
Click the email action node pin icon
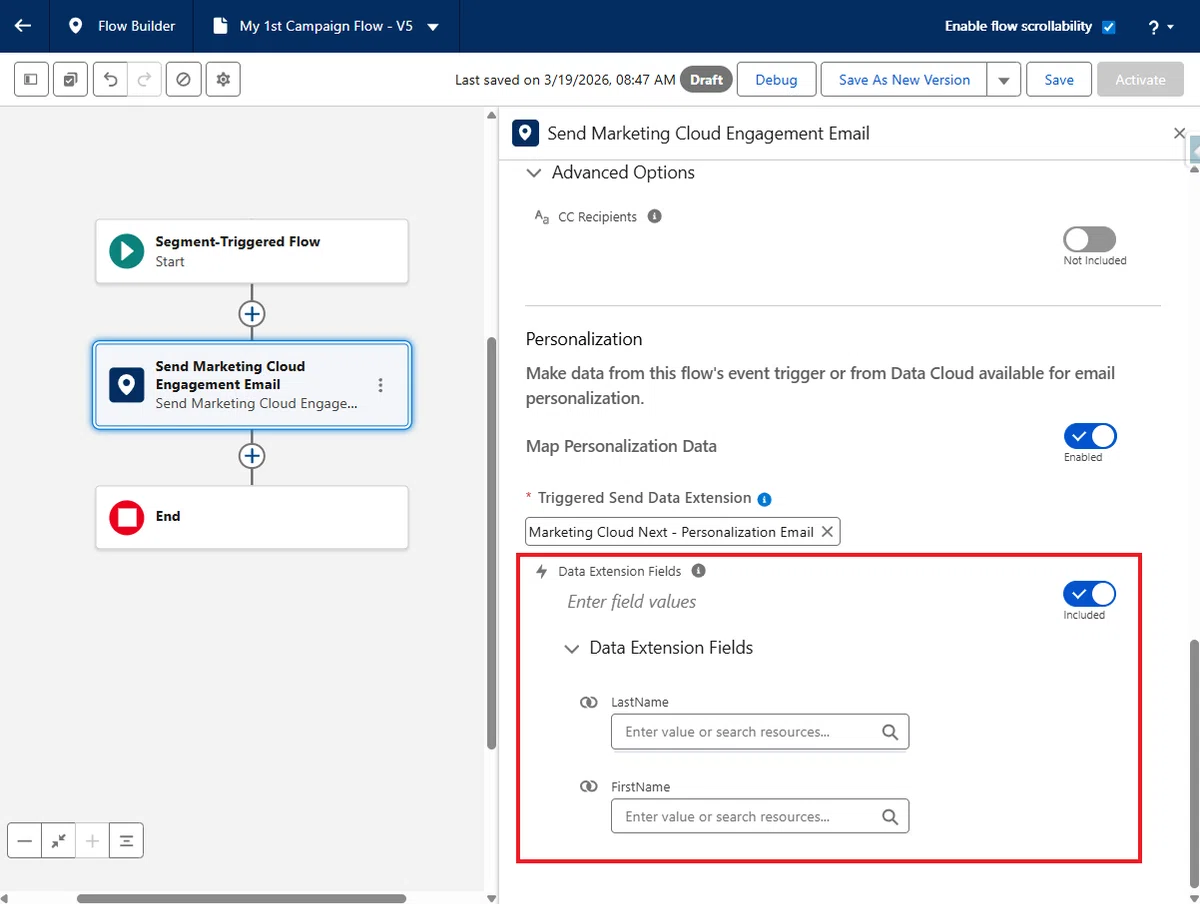126,385
